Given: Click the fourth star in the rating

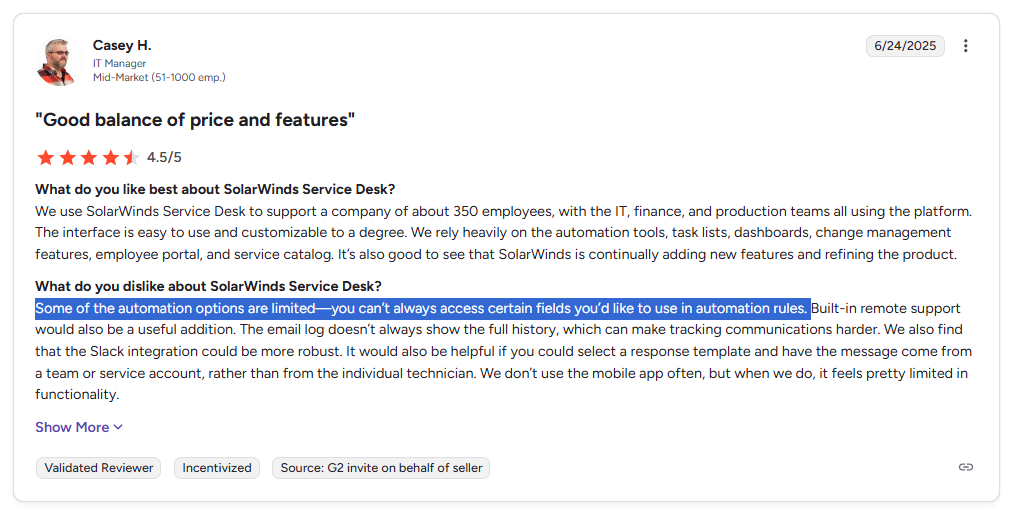Looking at the screenshot, I should [x=110, y=157].
